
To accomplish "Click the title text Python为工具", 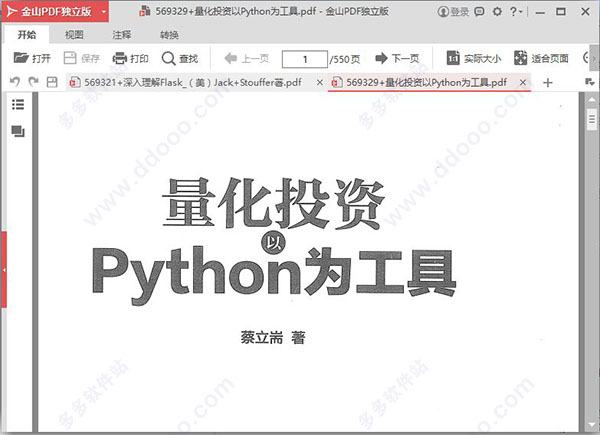I will tap(274, 274).
